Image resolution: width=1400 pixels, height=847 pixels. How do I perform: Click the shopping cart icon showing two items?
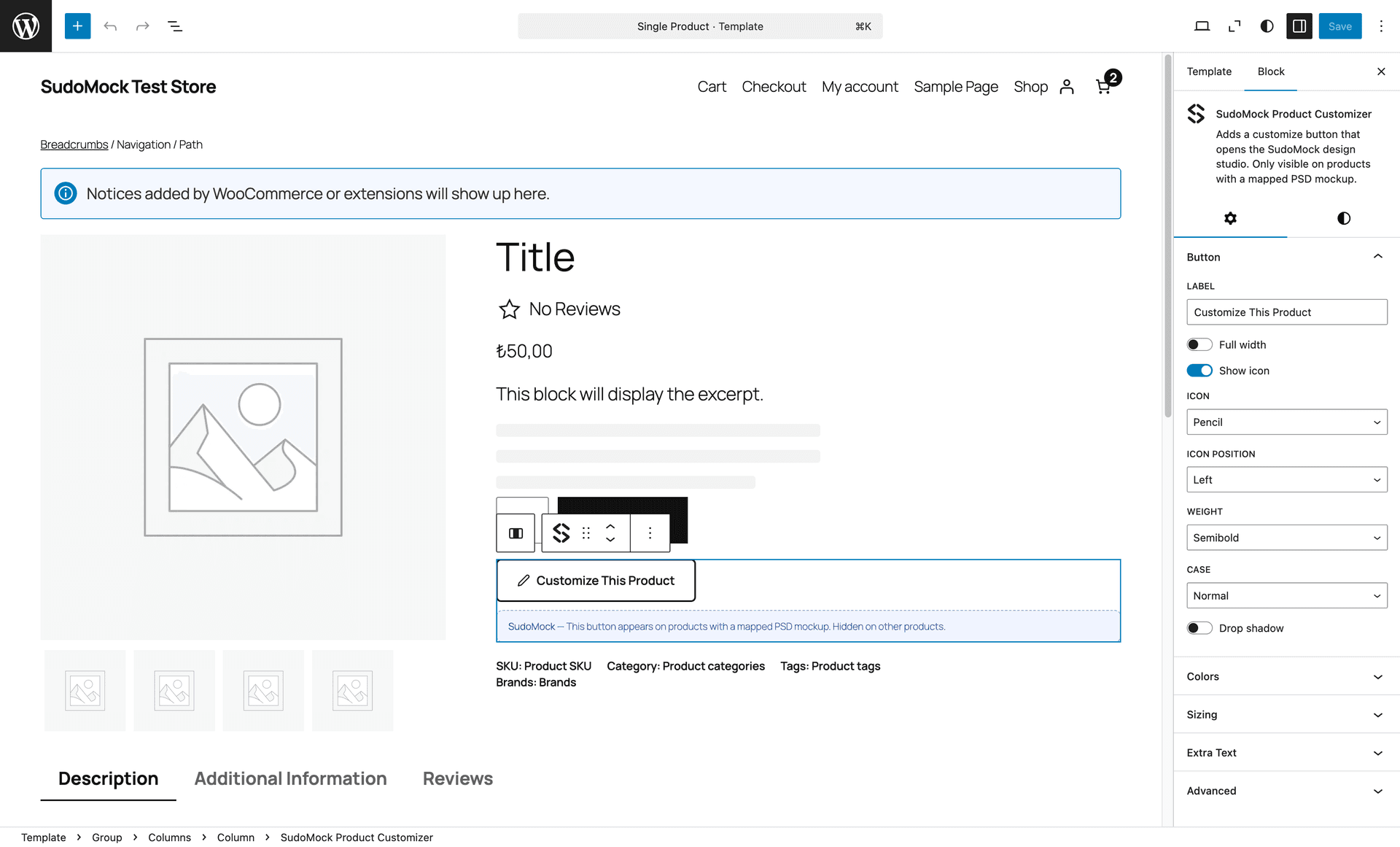click(x=1103, y=86)
